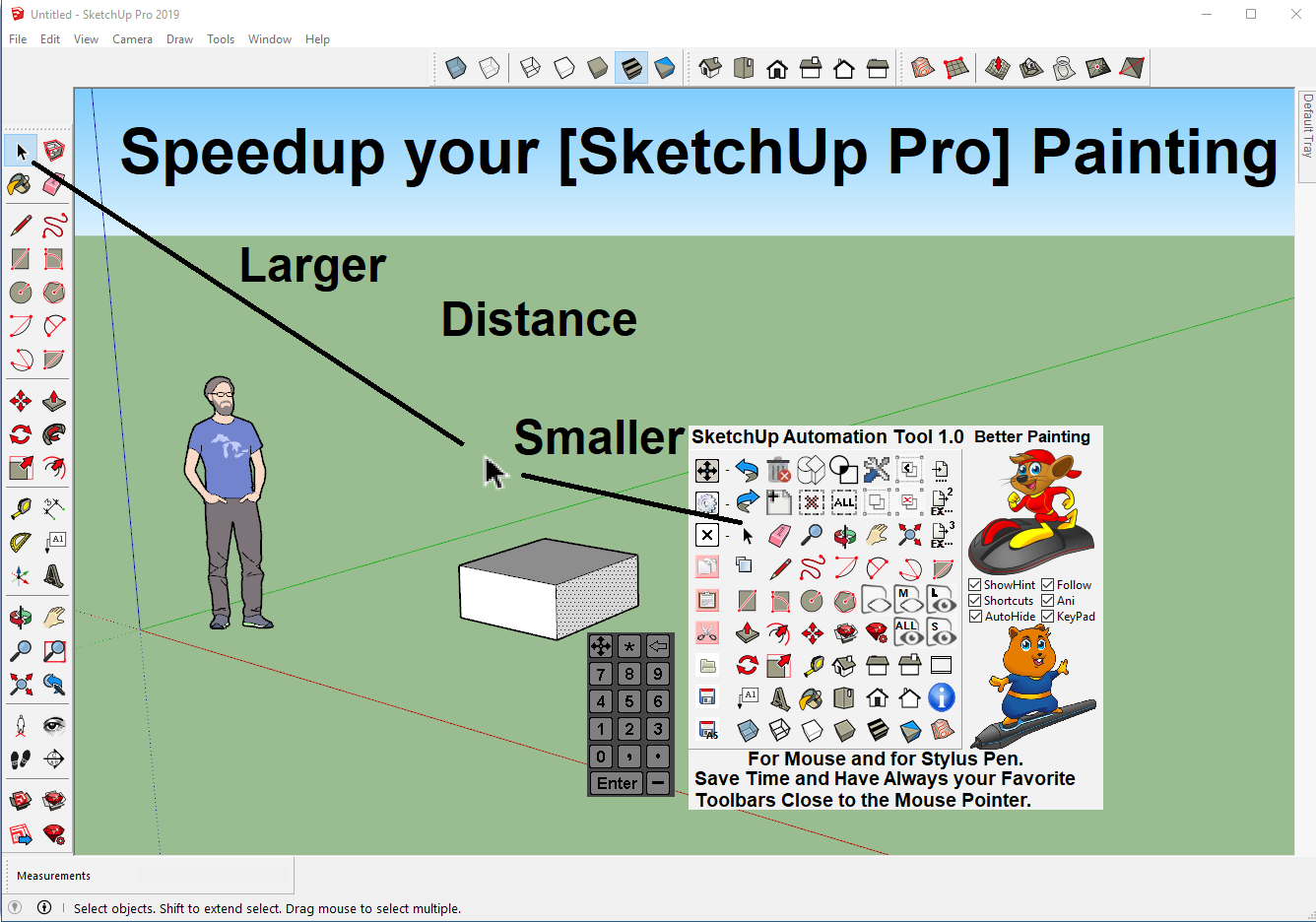Pick the Protractor tool in left toolbar
This screenshot has height=922, width=1316.
pyautogui.click(x=20, y=542)
